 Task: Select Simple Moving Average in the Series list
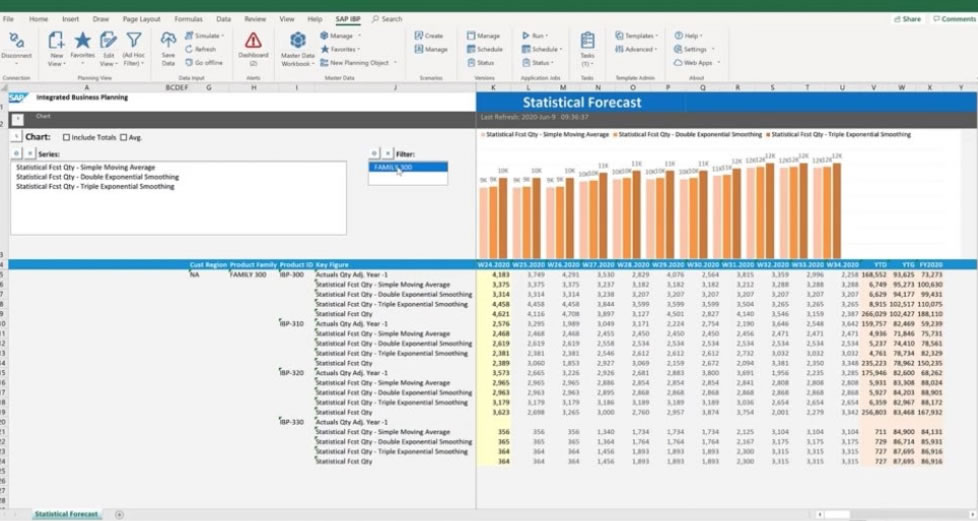[85, 167]
